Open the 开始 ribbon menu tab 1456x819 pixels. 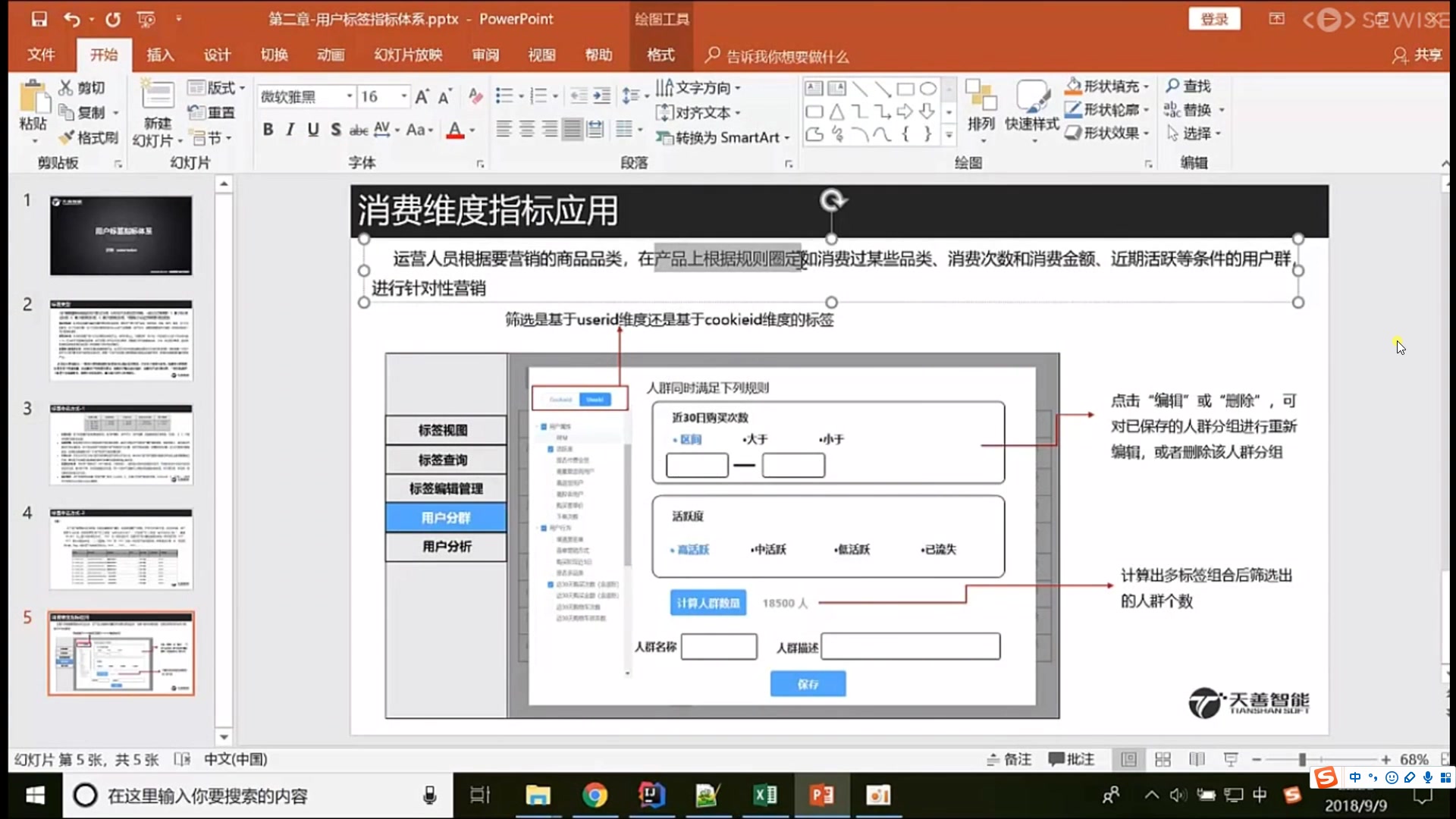pyautogui.click(x=101, y=55)
